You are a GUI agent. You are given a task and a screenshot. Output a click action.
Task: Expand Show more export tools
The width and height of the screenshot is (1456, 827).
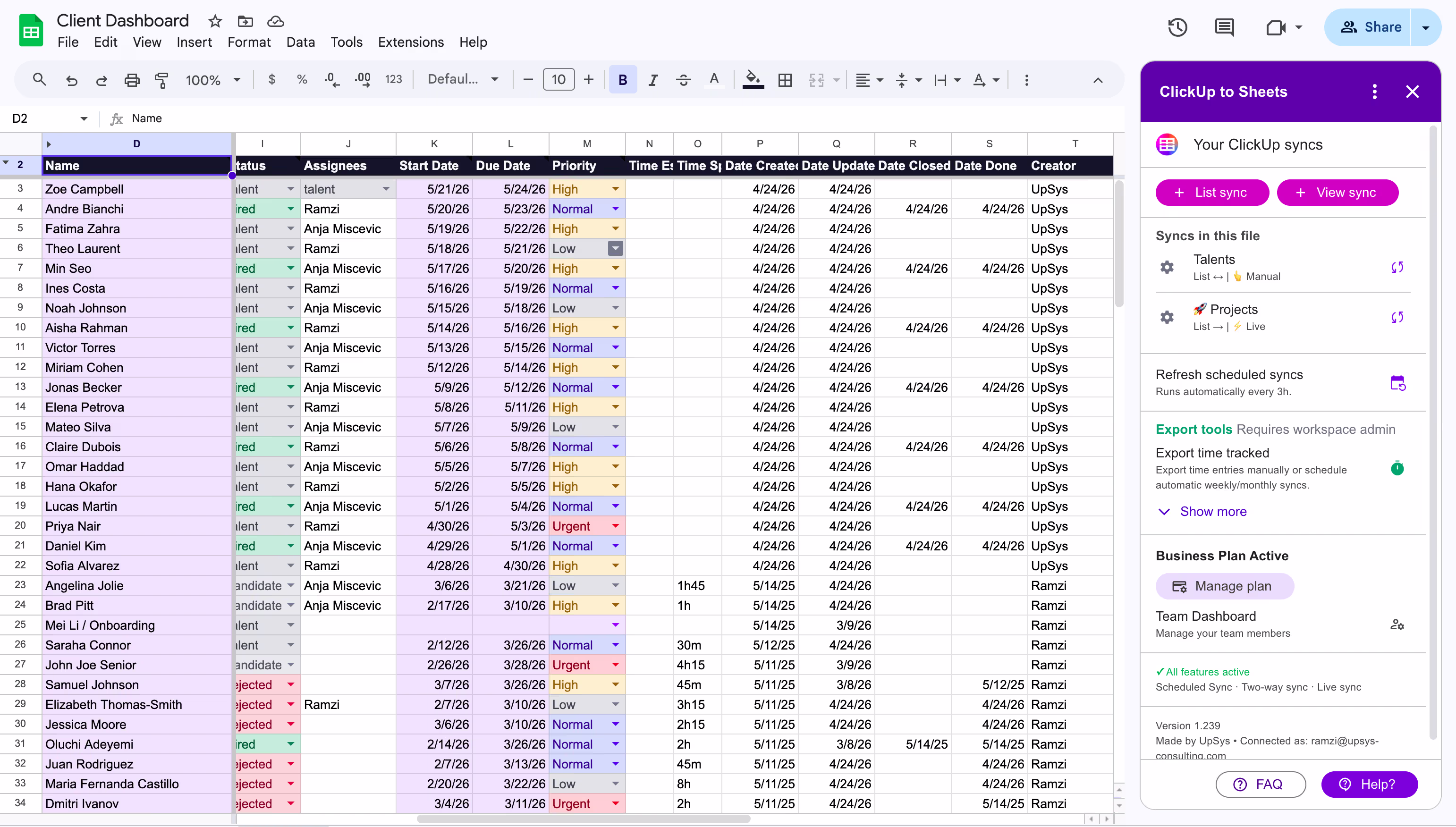click(1202, 511)
